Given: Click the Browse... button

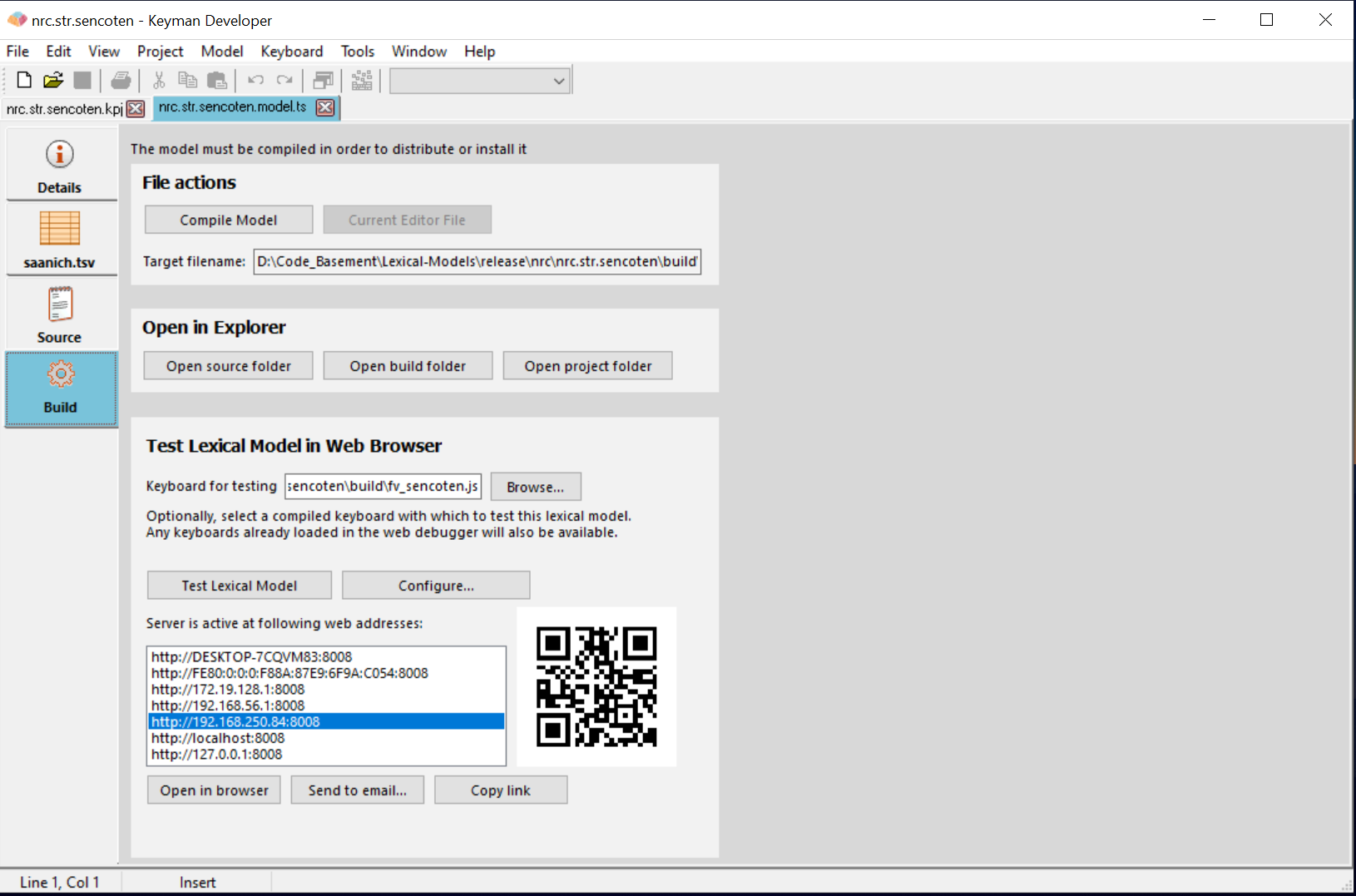Looking at the screenshot, I should click(536, 487).
